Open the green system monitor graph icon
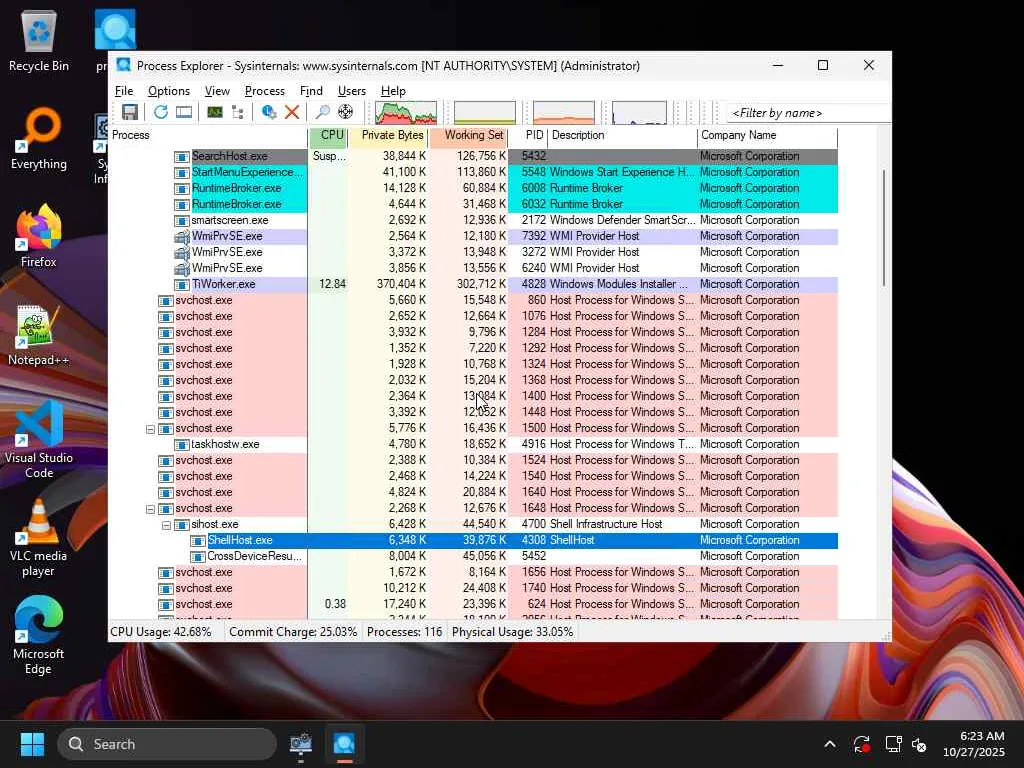The image size is (1024, 768). 215,112
